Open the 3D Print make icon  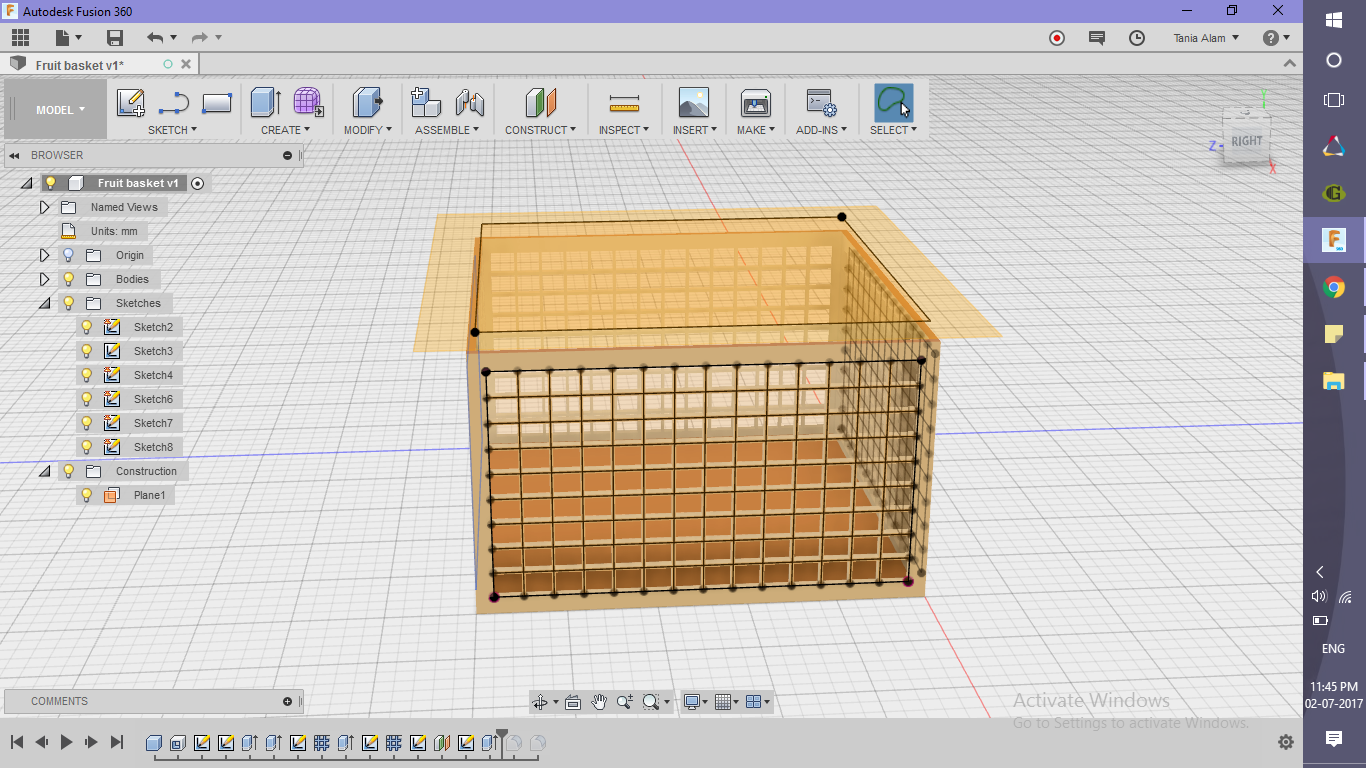click(755, 102)
